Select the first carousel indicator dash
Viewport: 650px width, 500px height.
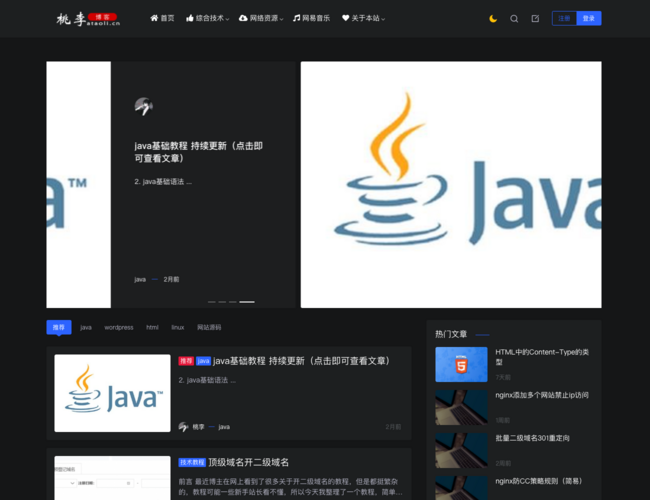[x=211, y=302]
